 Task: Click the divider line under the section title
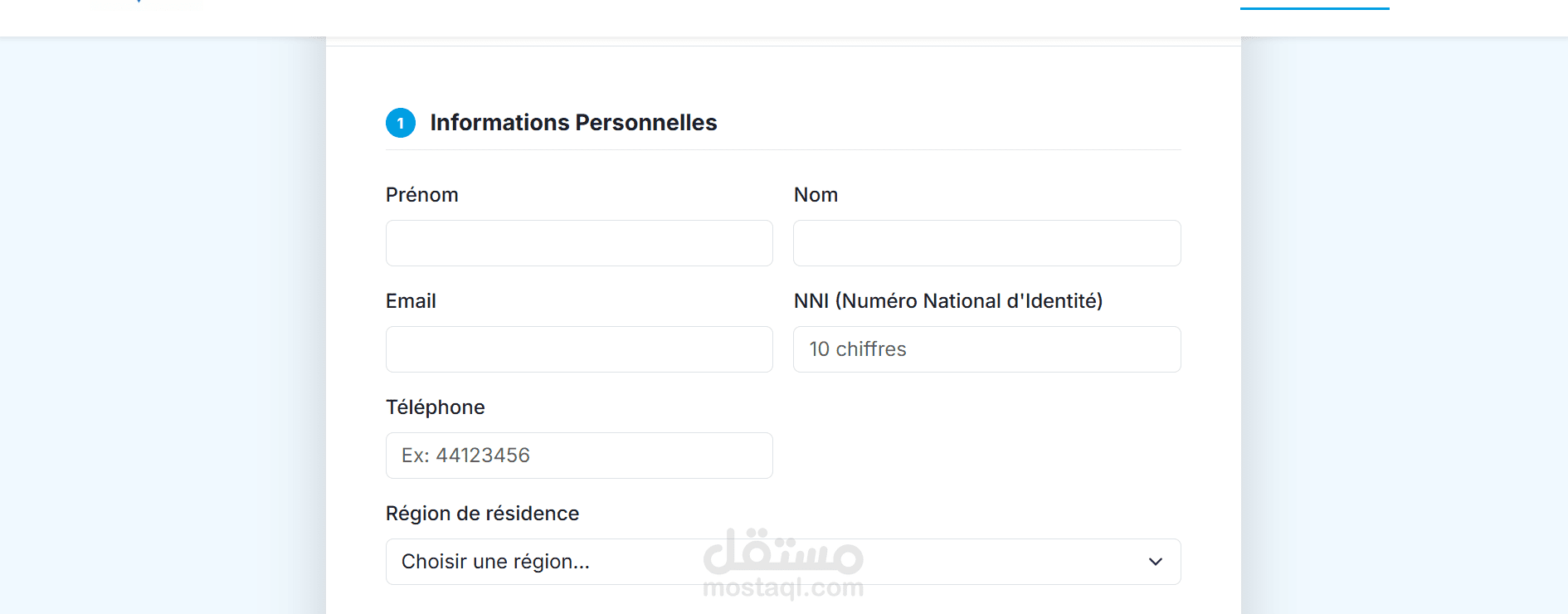tap(782, 149)
